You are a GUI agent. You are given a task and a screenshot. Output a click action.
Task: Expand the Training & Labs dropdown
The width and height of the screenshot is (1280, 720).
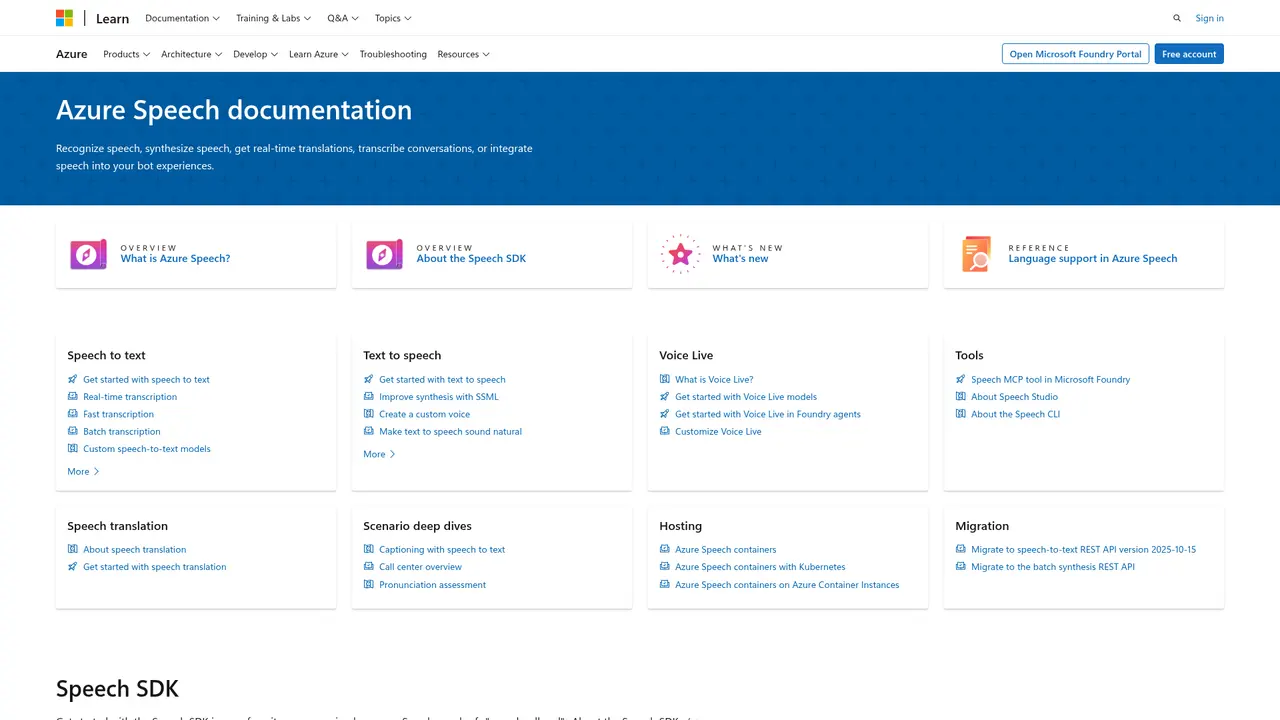tap(273, 18)
